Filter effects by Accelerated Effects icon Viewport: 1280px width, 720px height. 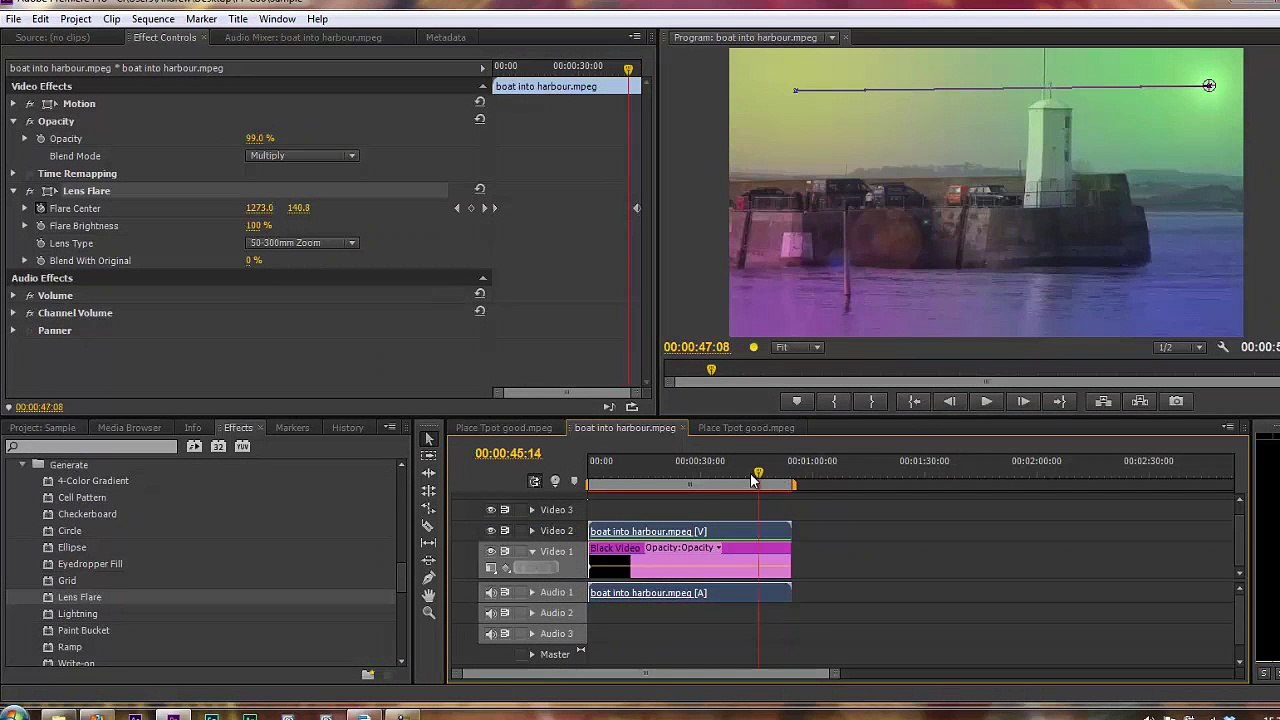pos(194,446)
